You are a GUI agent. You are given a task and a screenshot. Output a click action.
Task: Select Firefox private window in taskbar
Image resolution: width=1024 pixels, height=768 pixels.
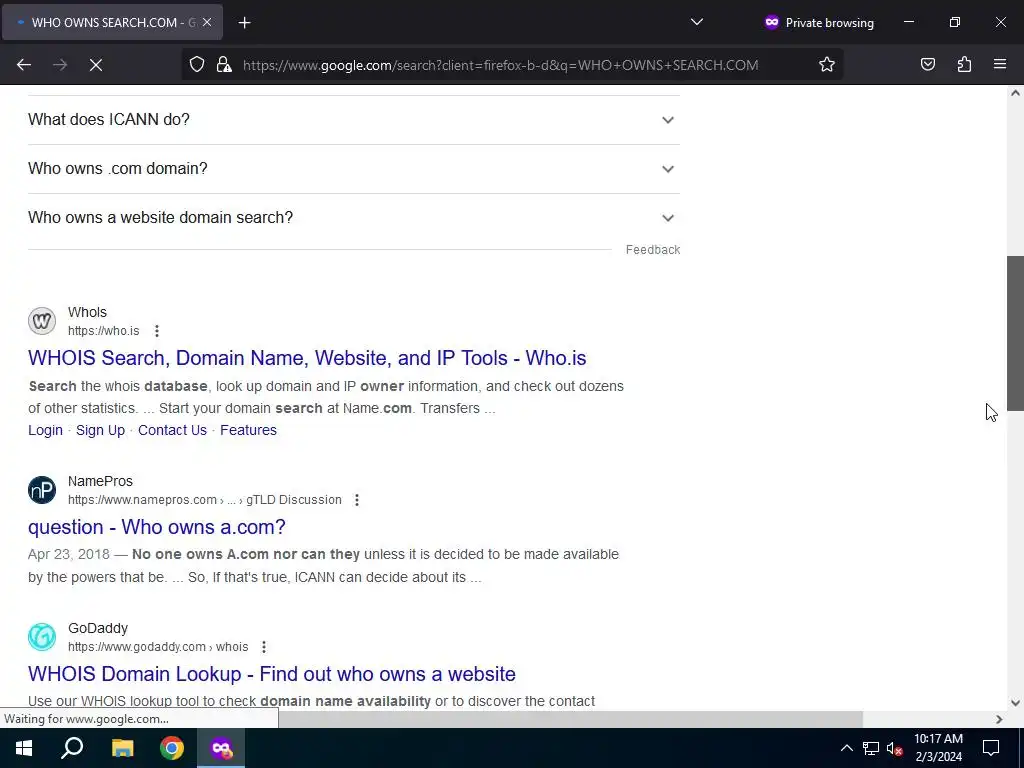click(221, 748)
